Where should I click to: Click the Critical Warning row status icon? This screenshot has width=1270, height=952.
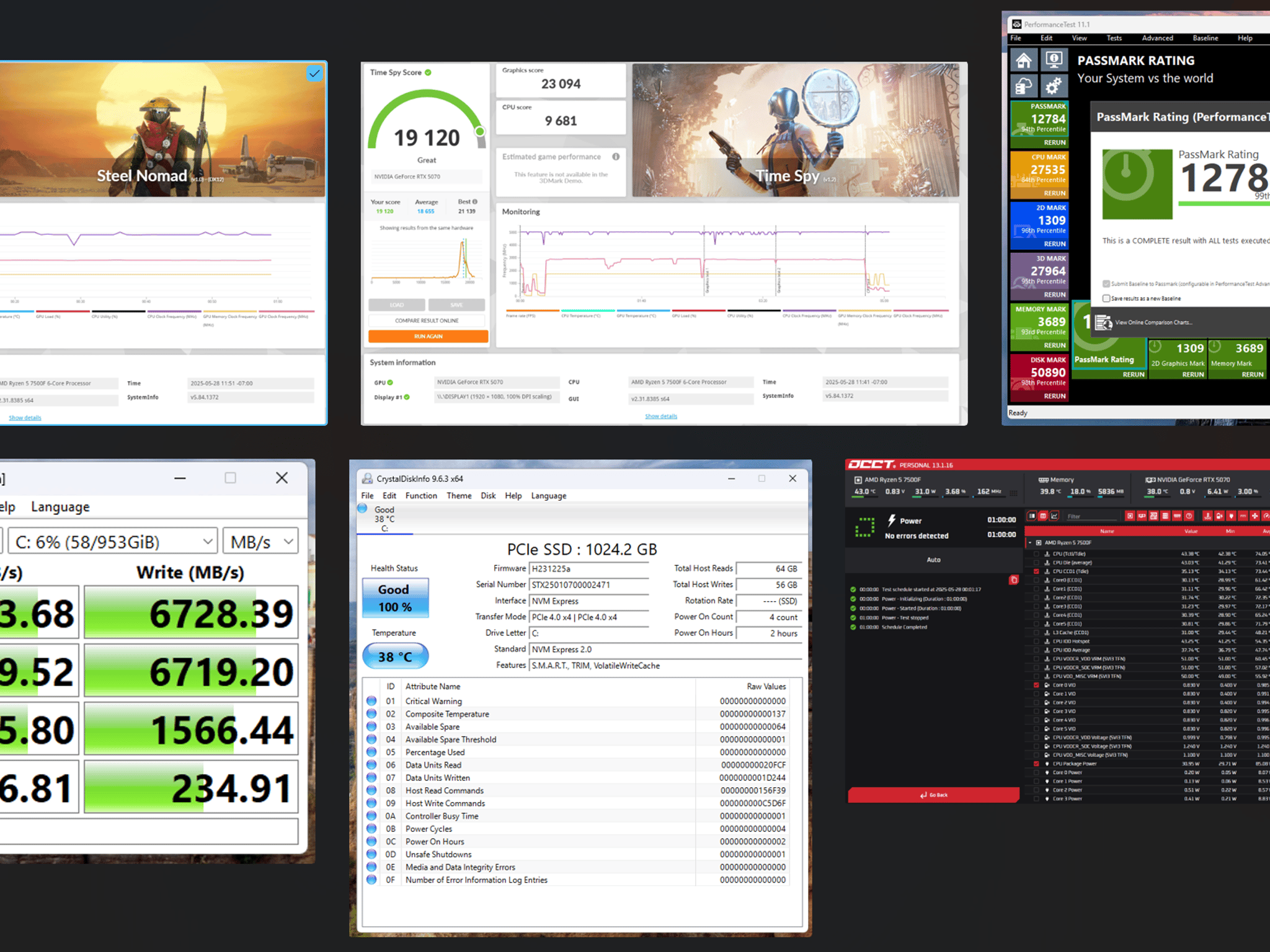point(371,700)
